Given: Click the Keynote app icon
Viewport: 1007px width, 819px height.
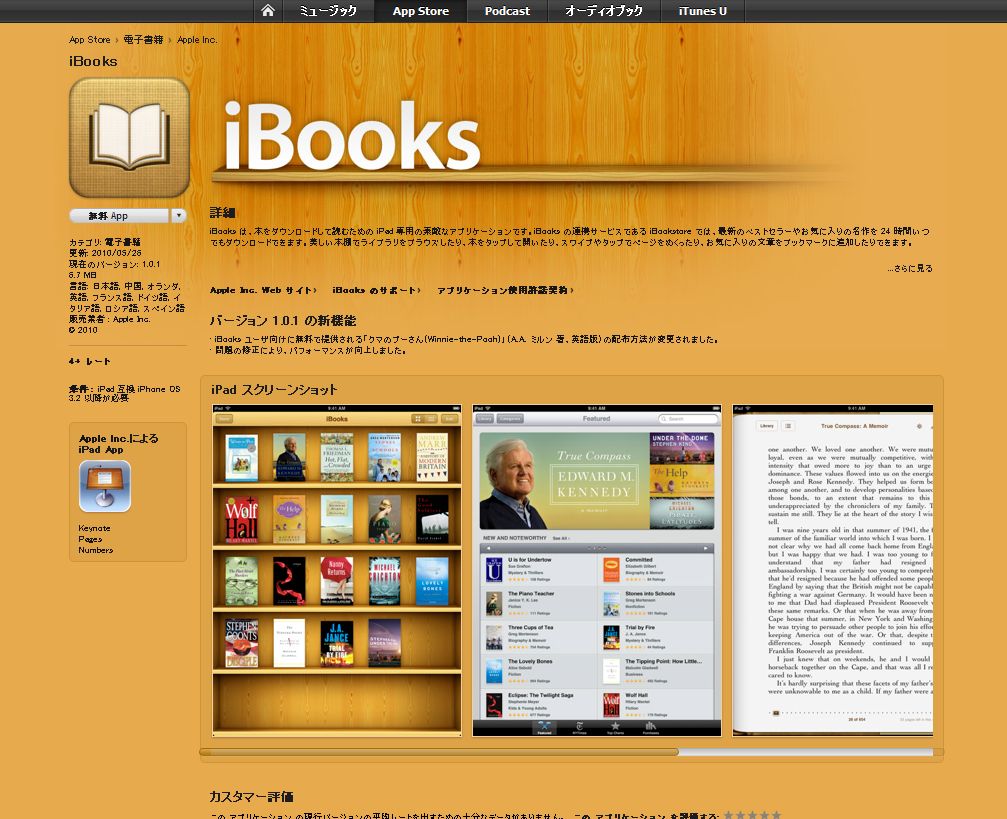Looking at the screenshot, I should point(105,486).
